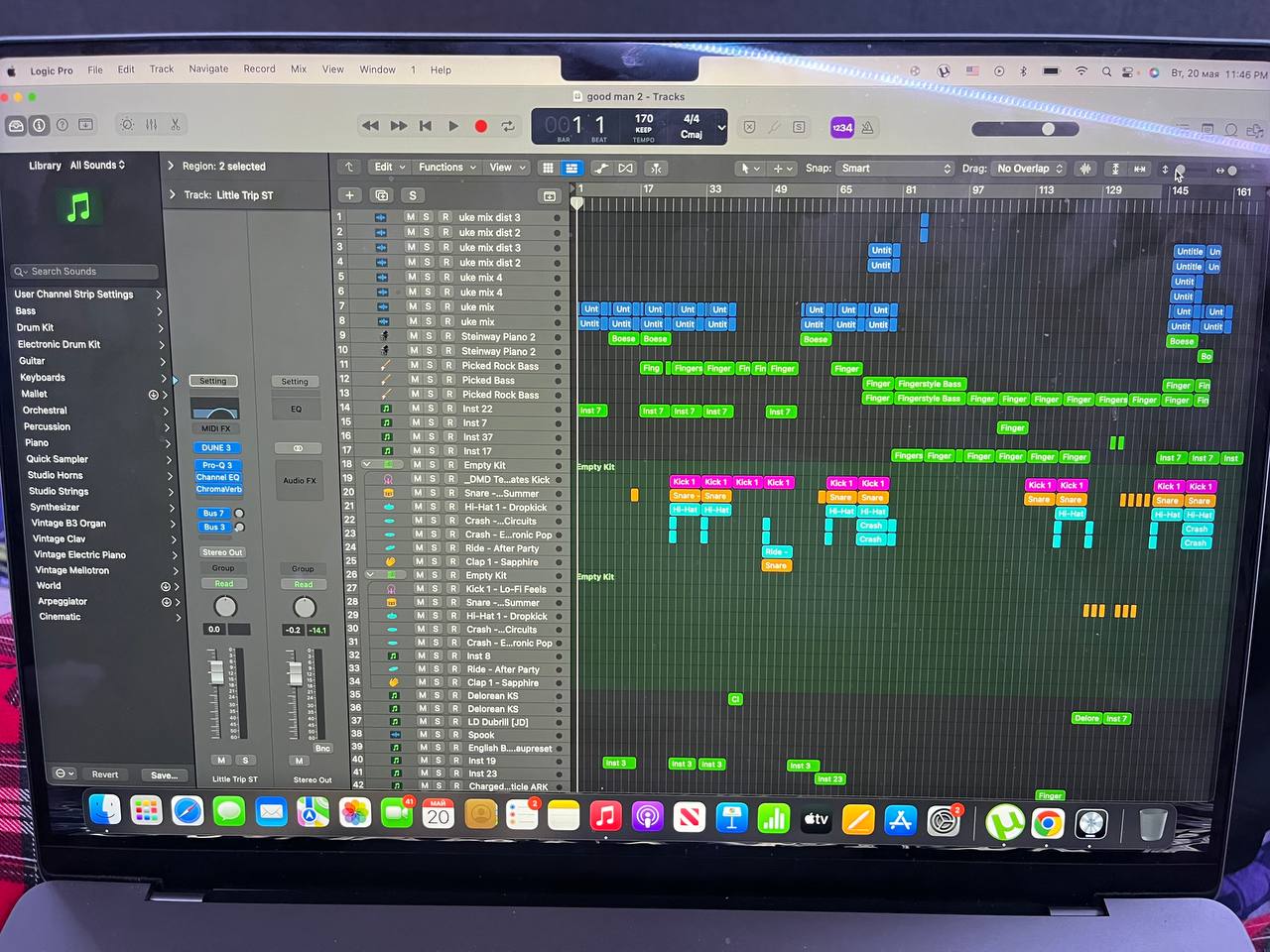Expand the Region 2 selected inspector
The width and height of the screenshot is (1270, 952).
pyautogui.click(x=171, y=166)
